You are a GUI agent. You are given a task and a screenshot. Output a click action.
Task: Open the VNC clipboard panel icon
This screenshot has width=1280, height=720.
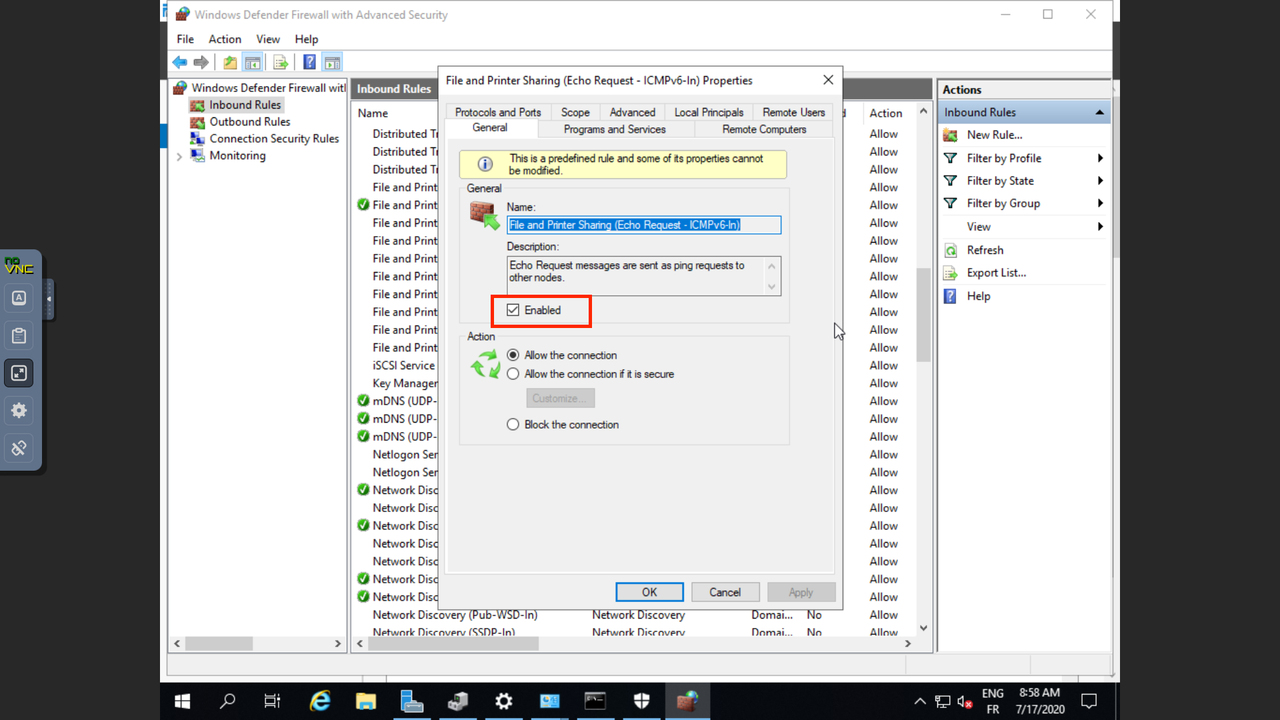point(18,336)
